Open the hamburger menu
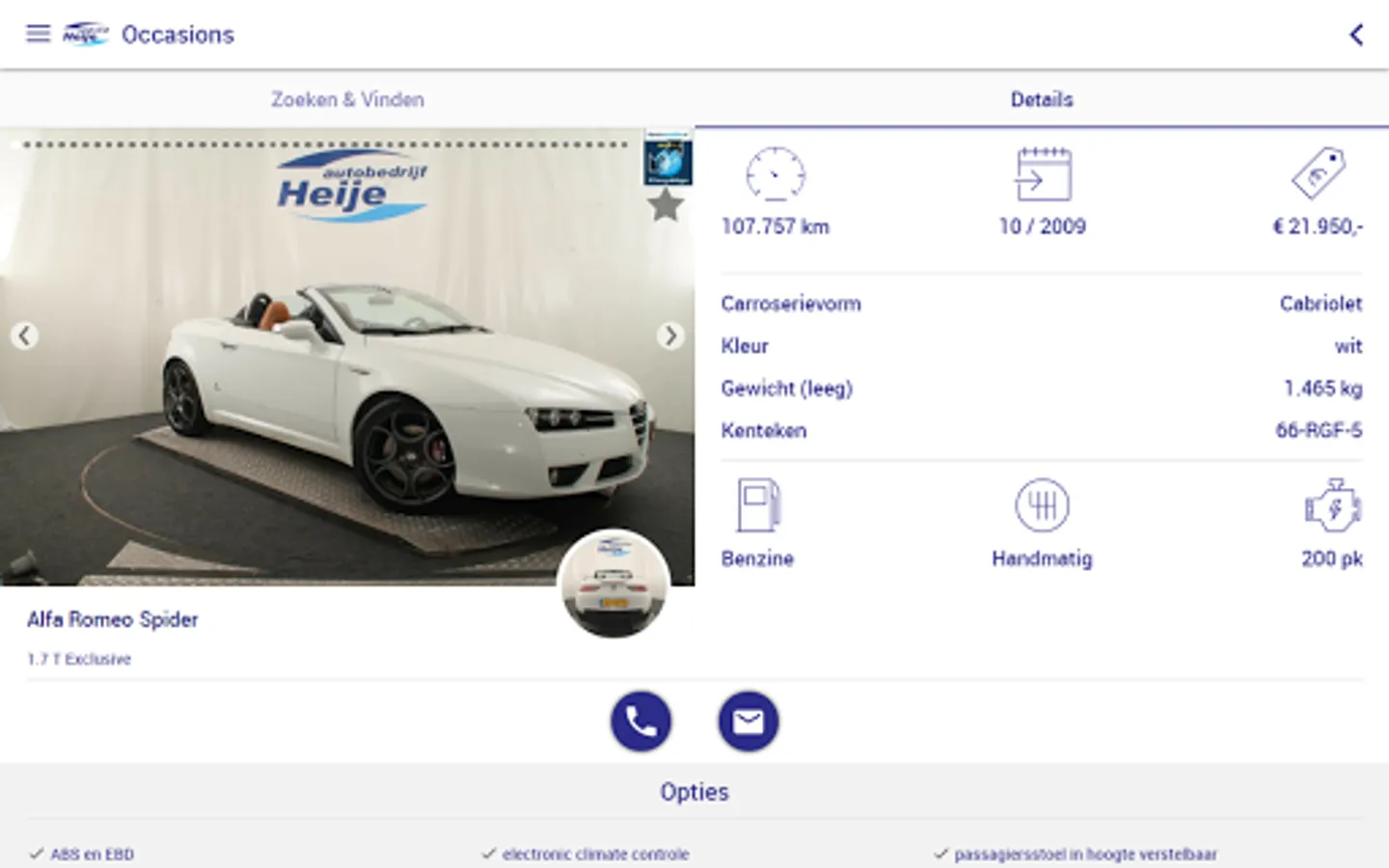1389x868 pixels. click(x=38, y=35)
